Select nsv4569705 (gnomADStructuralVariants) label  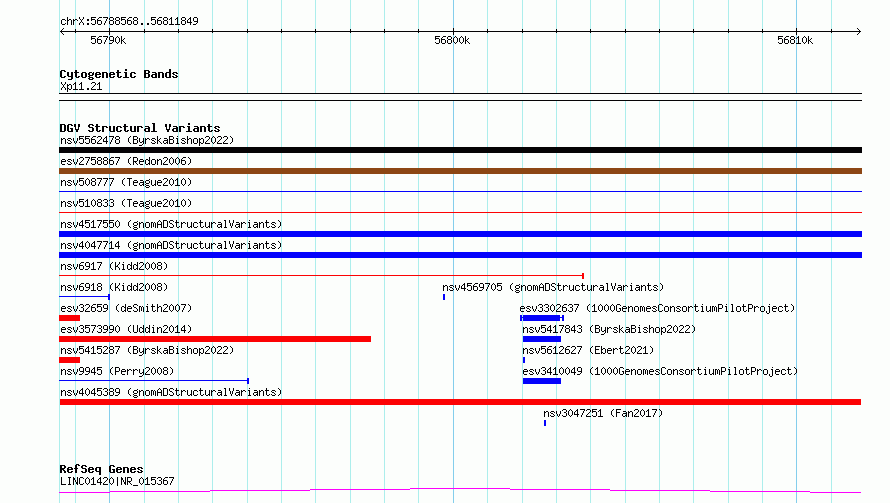point(553,287)
